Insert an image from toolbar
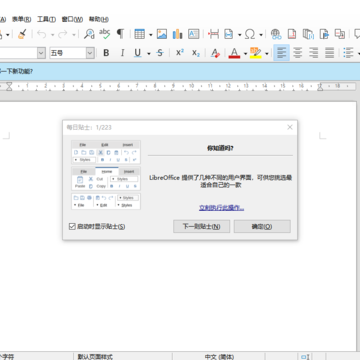 click(x=162, y=34)
